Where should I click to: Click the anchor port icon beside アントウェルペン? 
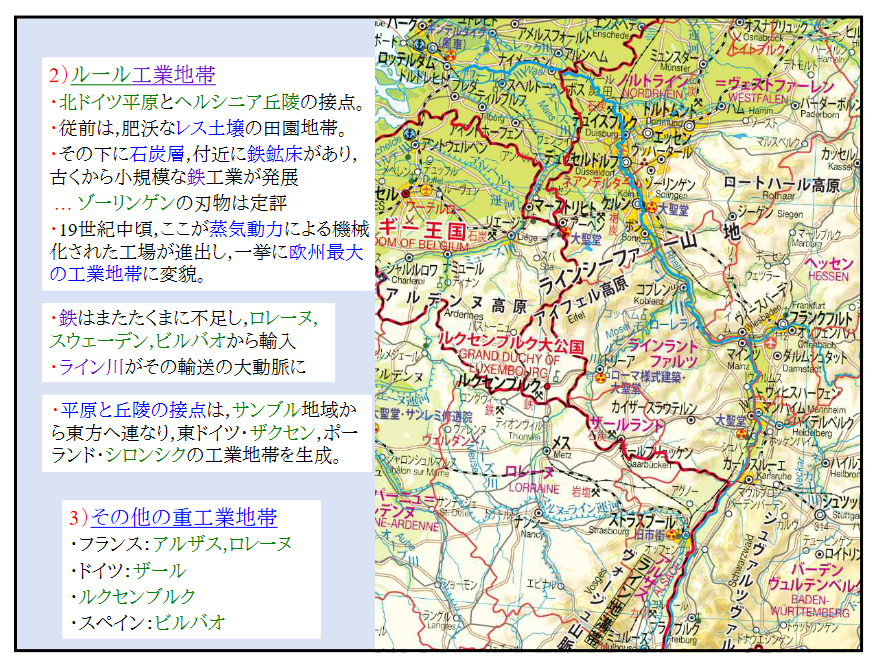click(410, 133)
